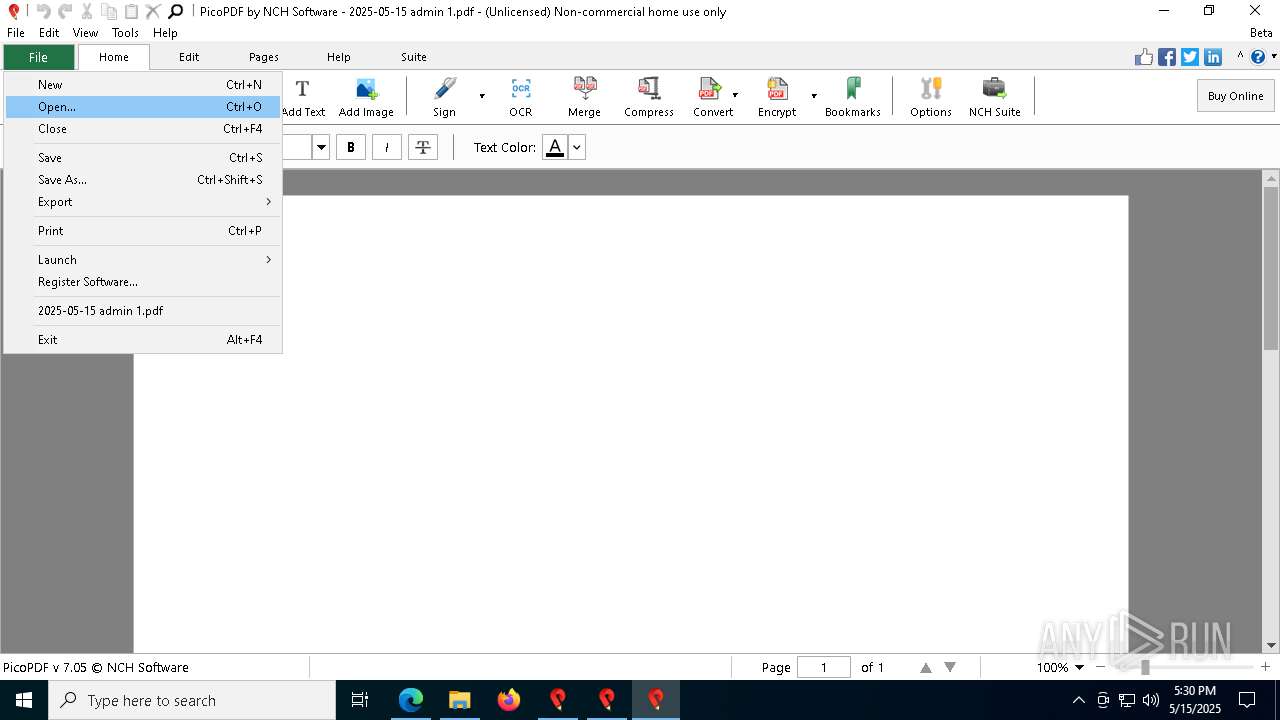Click the thumbs-up Like icon
This screenshot has height=720, width=1280.
(1144, 57)
